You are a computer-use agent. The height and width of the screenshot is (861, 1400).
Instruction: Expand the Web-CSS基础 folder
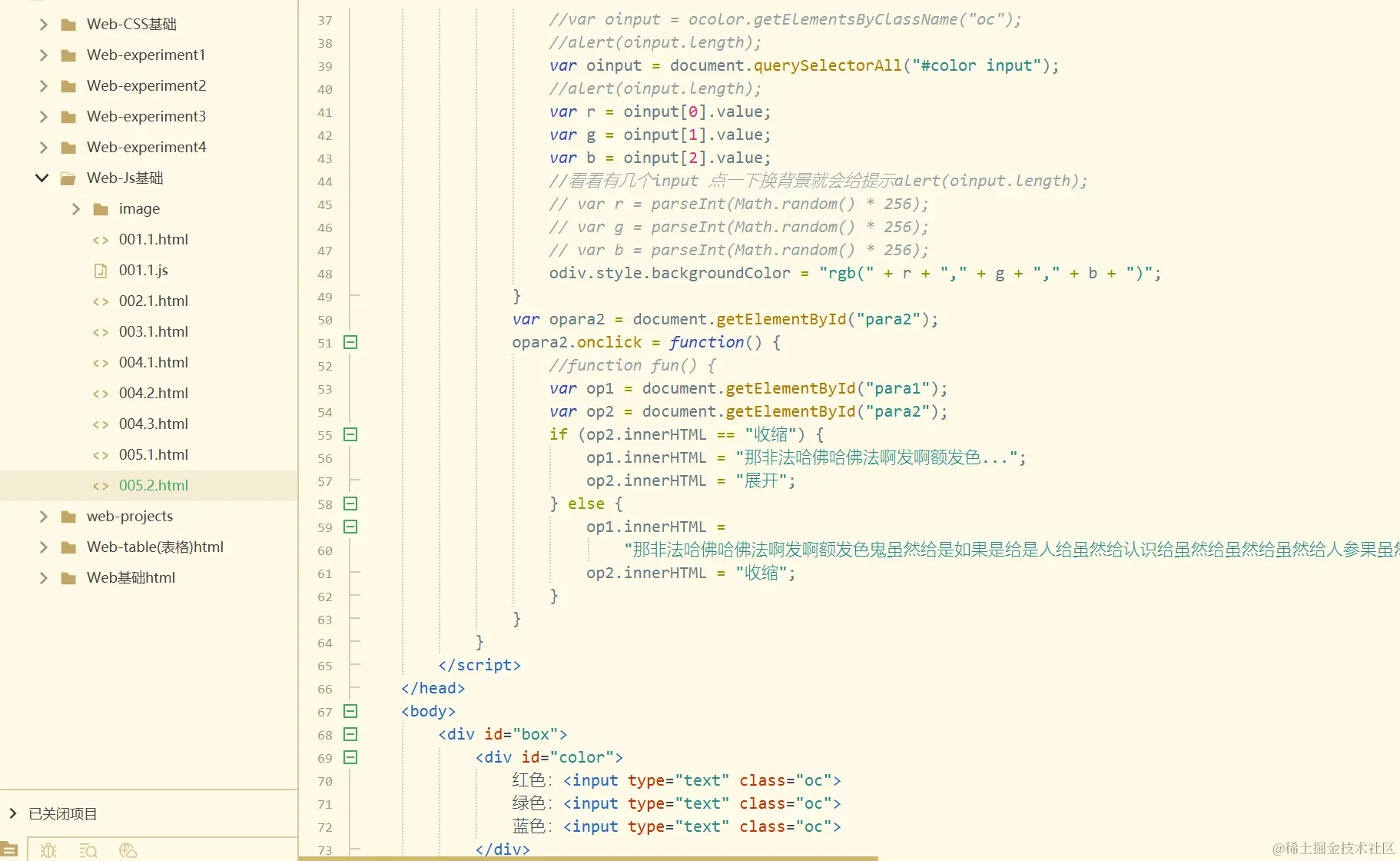click(43, 25)
